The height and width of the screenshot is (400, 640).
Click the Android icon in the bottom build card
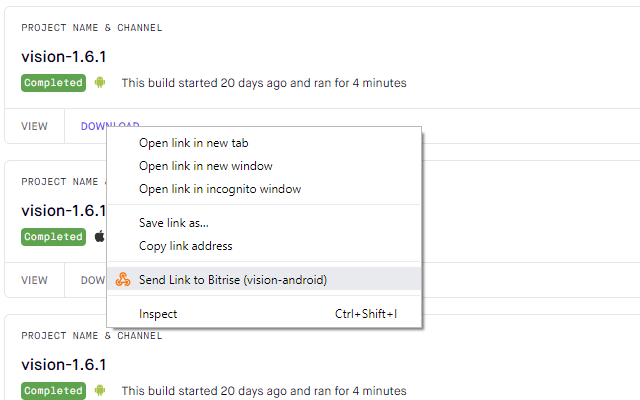[x=100, y=391]
